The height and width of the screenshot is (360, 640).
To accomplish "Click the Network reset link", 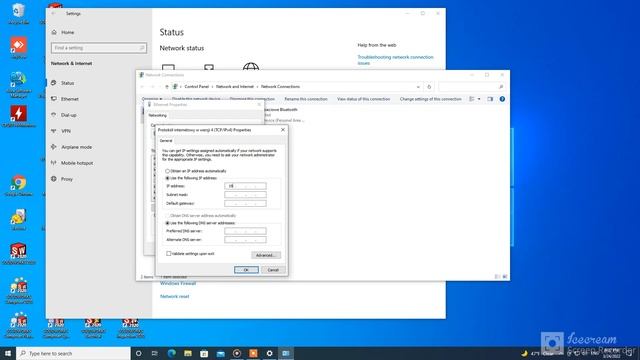I will (x=175, y=296).
